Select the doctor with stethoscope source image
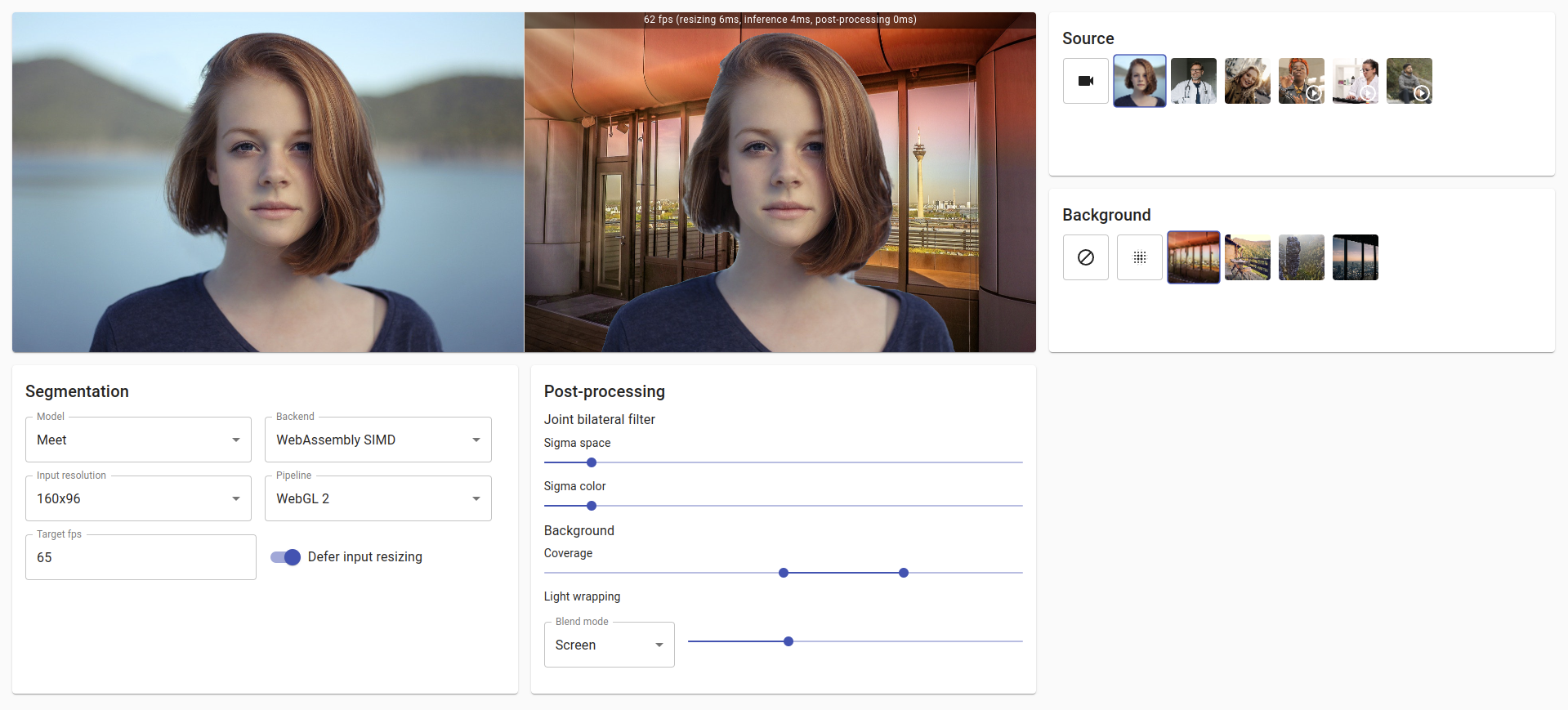 1194,81
